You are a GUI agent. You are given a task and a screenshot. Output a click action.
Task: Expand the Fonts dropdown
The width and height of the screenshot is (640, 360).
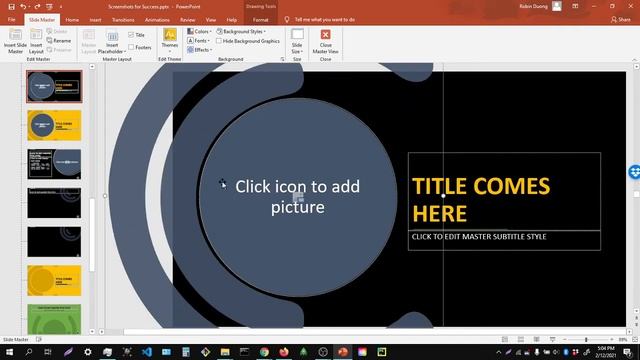coord(199,40)
